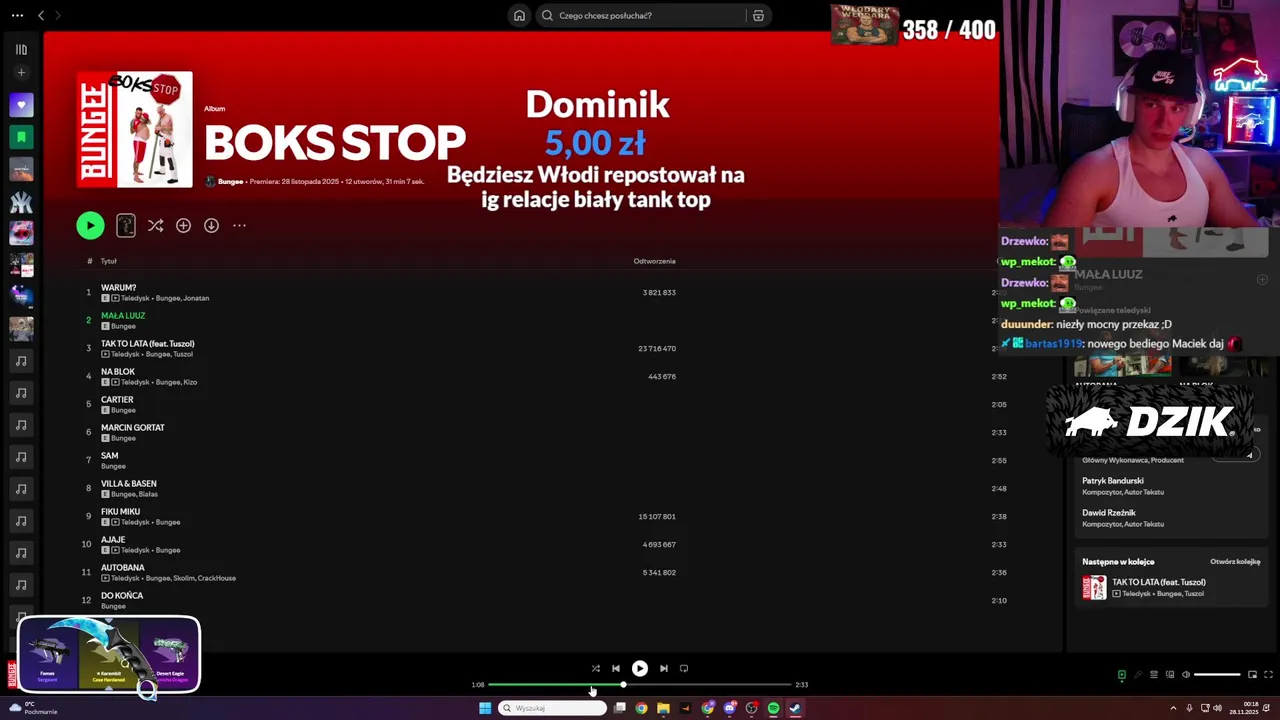Open artist 'Białas' on the VILLA & BASEN row

pos(148,494)
